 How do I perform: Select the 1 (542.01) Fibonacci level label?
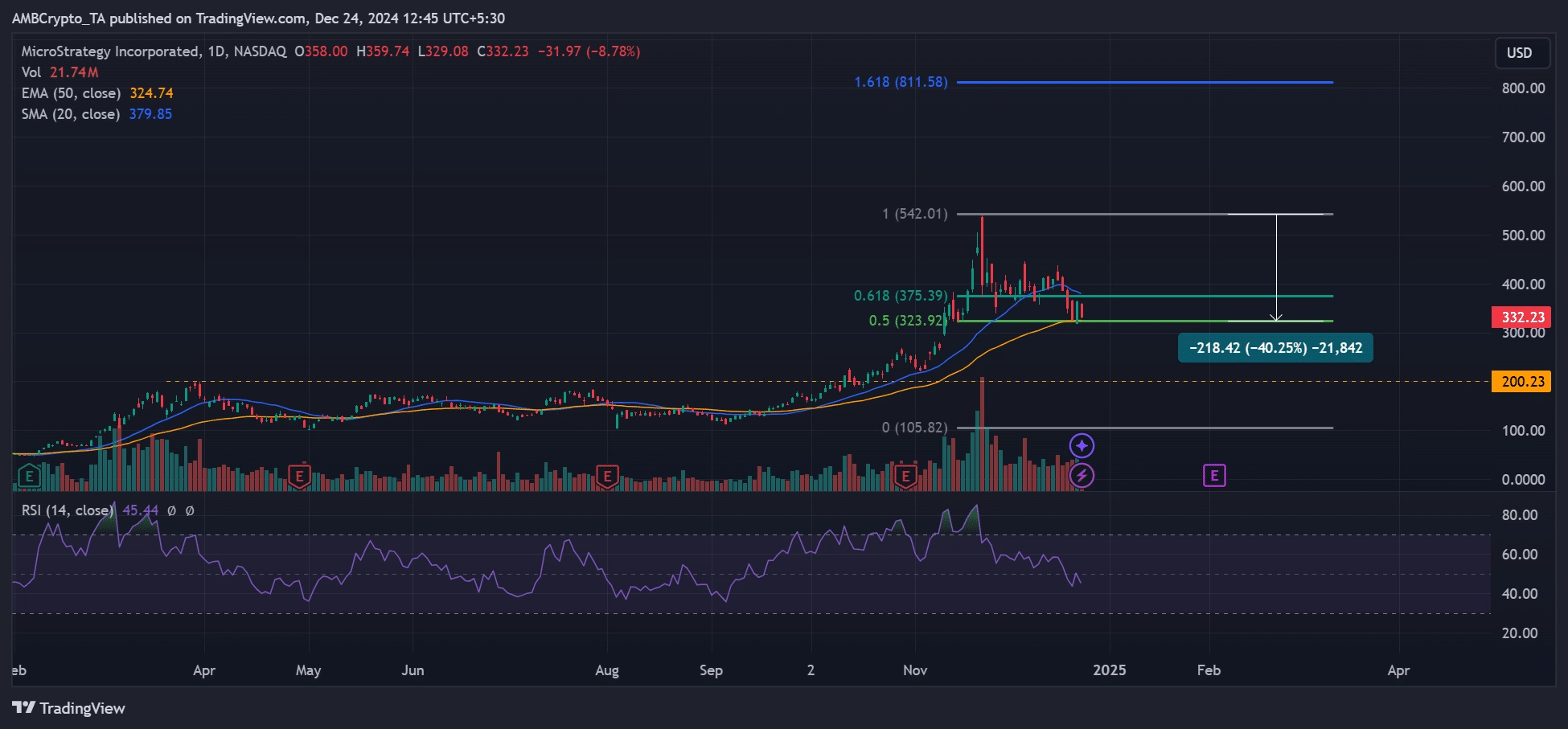click(x=915, y=214)
